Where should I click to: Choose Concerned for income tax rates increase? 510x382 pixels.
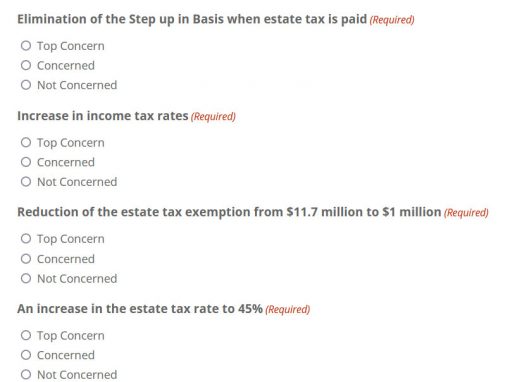[26, 162]
